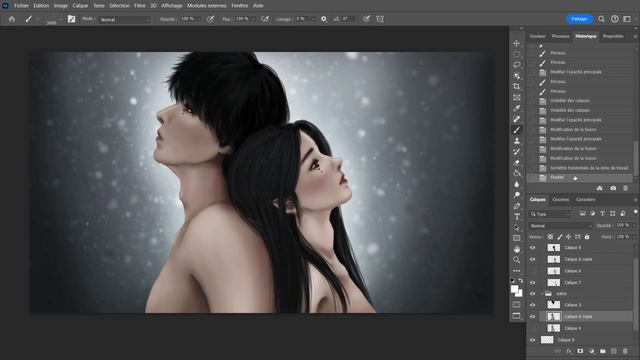640x360 pixels.
Task: Open the brush settings panel icon
Action: point(71,19)
